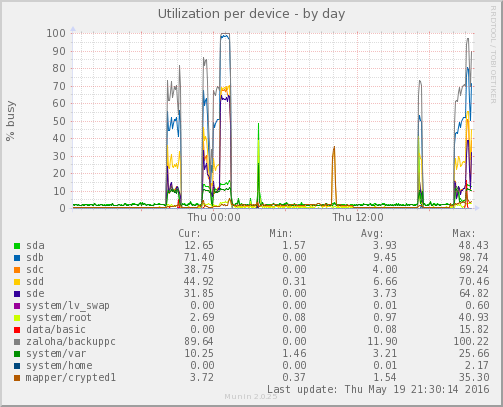
Task: Select the 'system/home' legend label
Action: 59,366
